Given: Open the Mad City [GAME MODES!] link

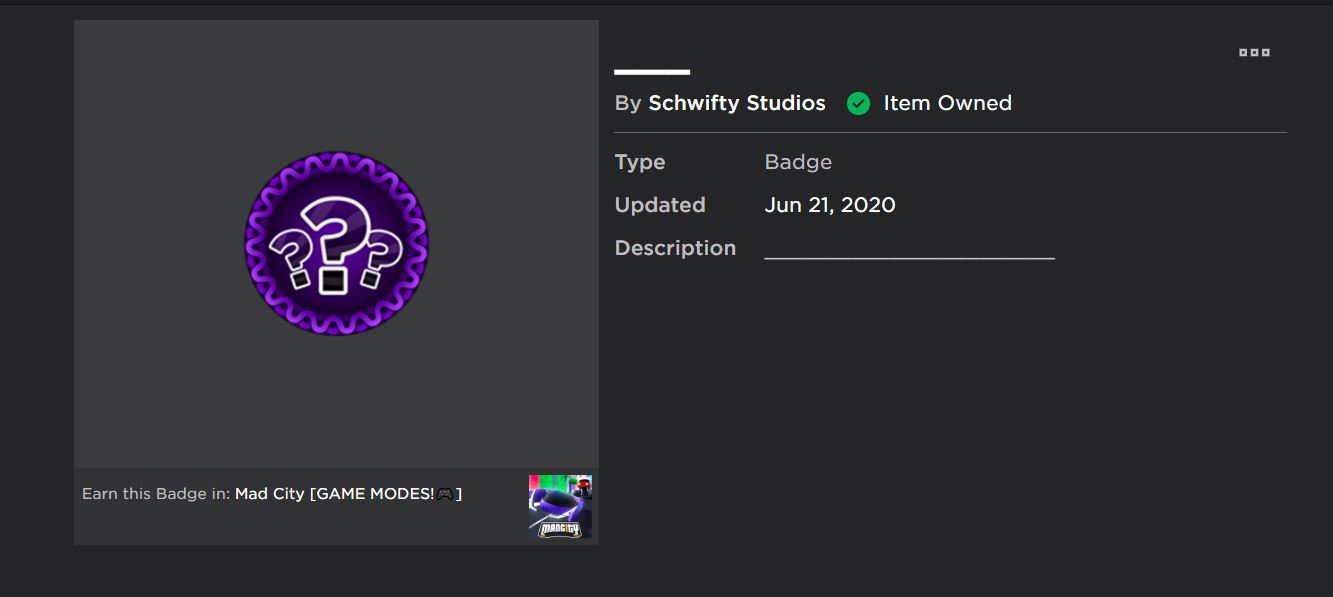Looking at the screenshot, I should [x=335, y=494].
